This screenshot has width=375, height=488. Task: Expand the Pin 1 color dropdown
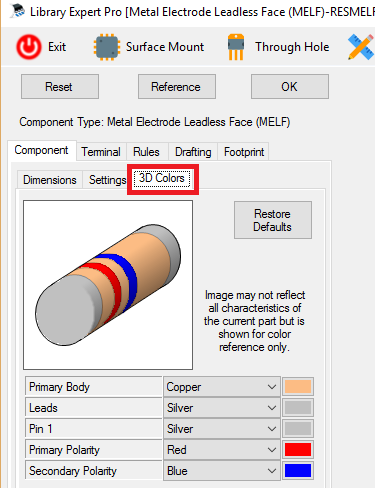coord(222,429)
